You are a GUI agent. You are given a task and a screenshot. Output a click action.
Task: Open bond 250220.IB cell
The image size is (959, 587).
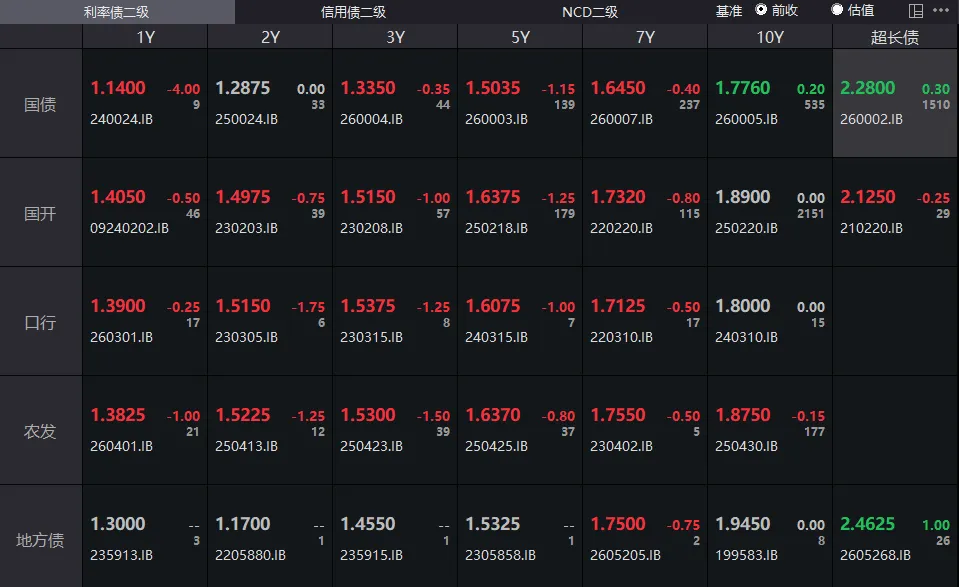point(770,212)
